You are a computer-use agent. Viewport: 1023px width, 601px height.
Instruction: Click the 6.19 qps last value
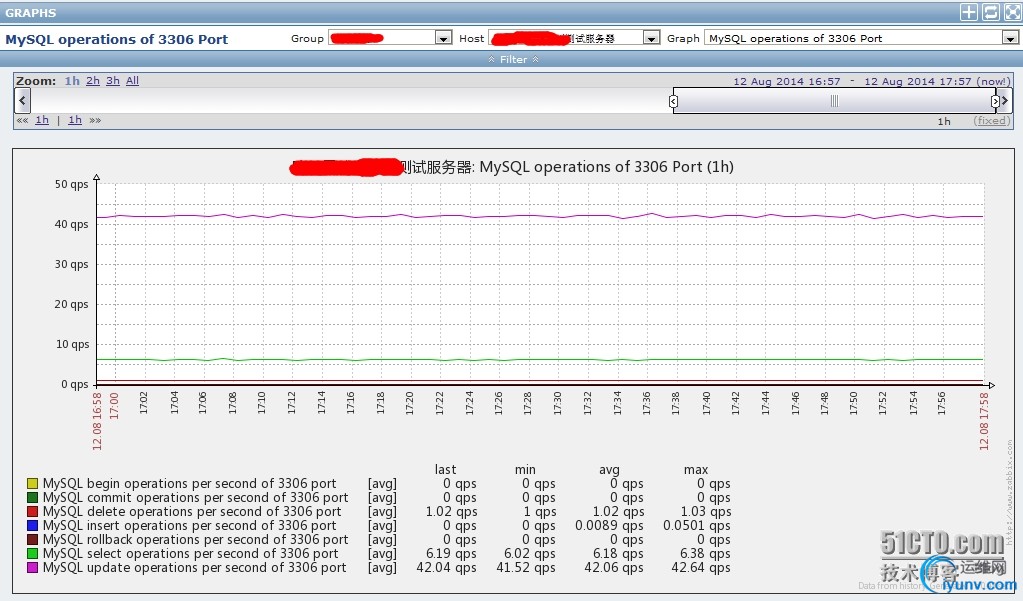(x=451, y=554)
